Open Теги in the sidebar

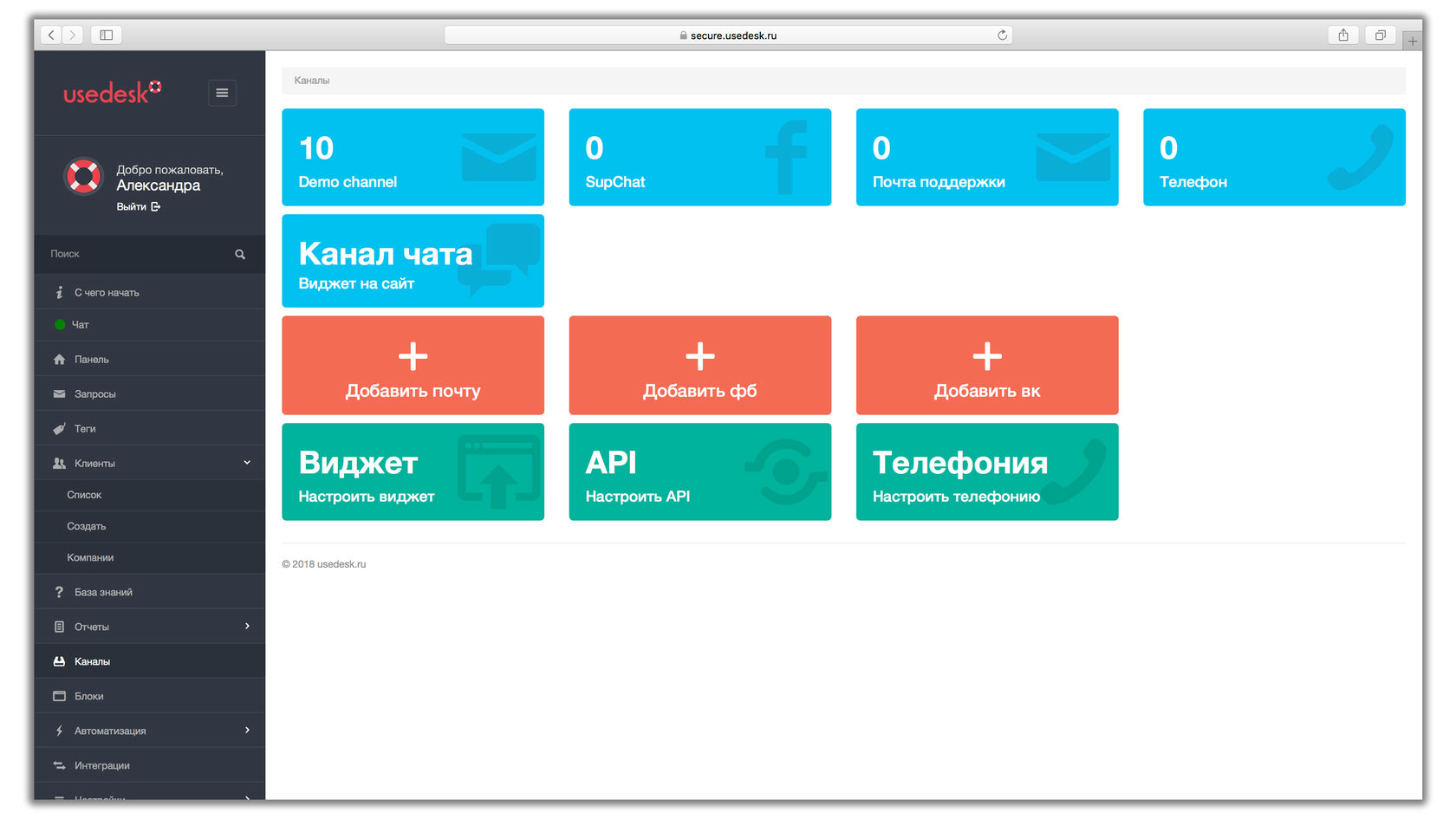pyautogui.click(x=150, y=428)
